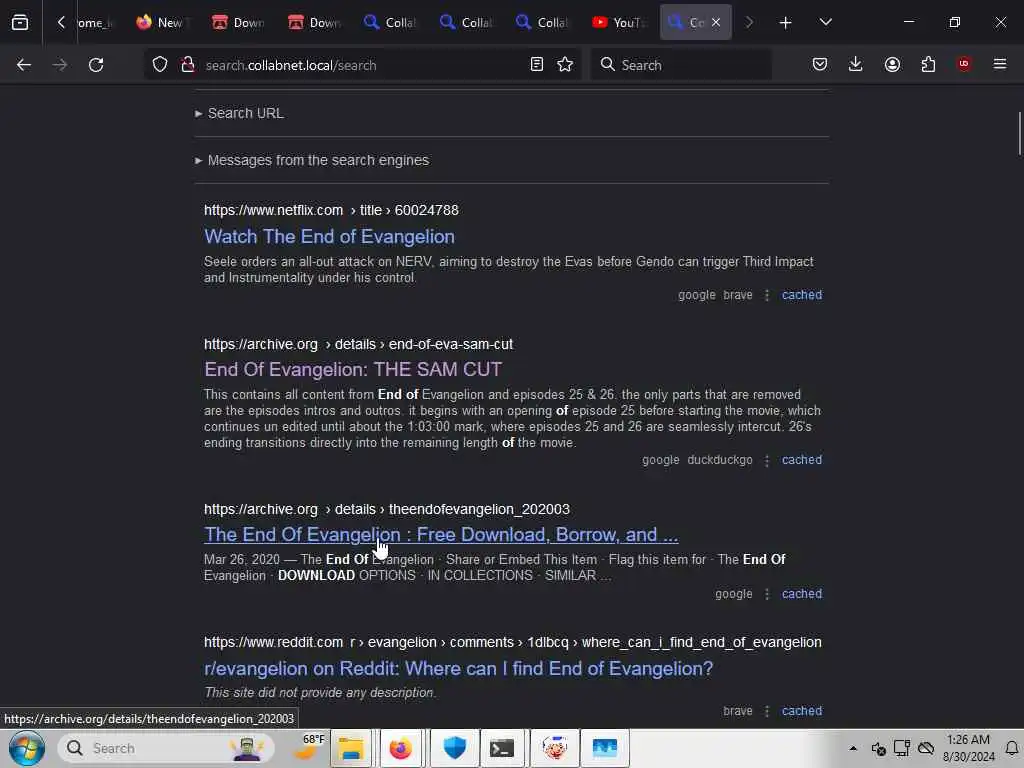The width and height of the screenshot is (1024, 768).
Task: Open r/evangelion on Reddit result link
Action: pos(458,668)
